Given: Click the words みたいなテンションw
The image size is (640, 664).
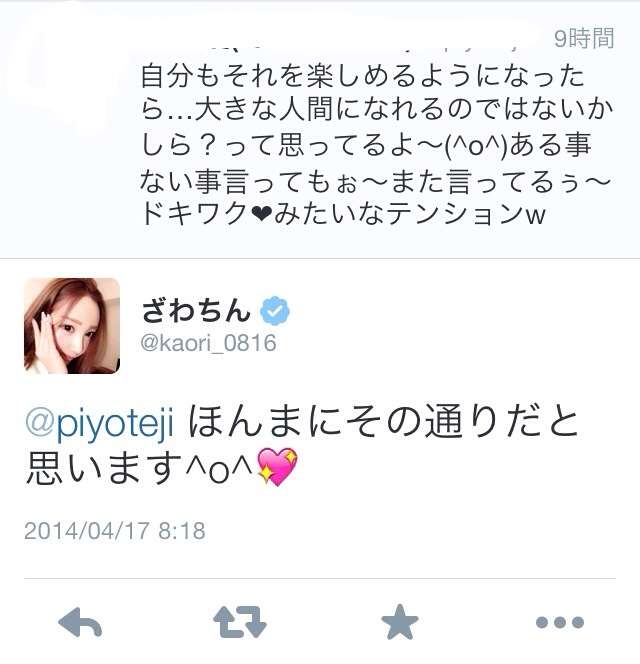Looking at the screenshot, I should pyautogui.click(x=410, y=214).
